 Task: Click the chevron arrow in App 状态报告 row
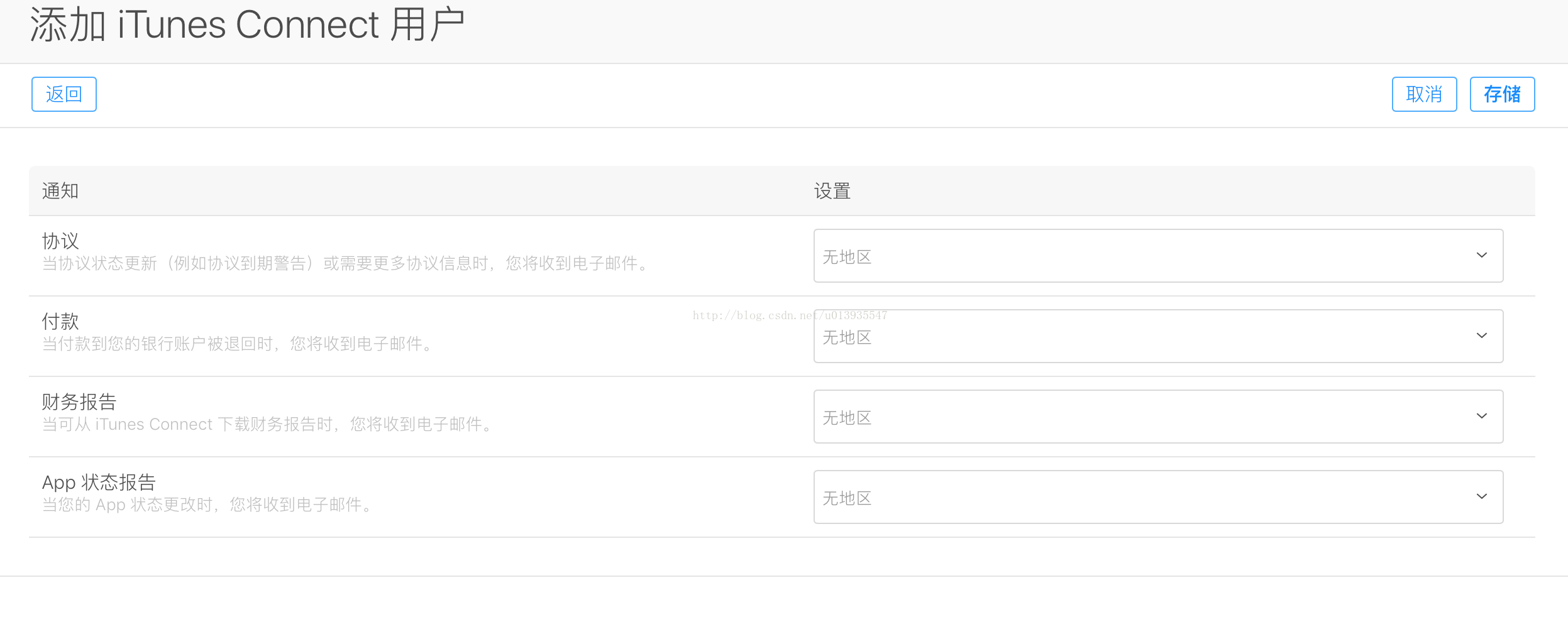coord(1482,496)
